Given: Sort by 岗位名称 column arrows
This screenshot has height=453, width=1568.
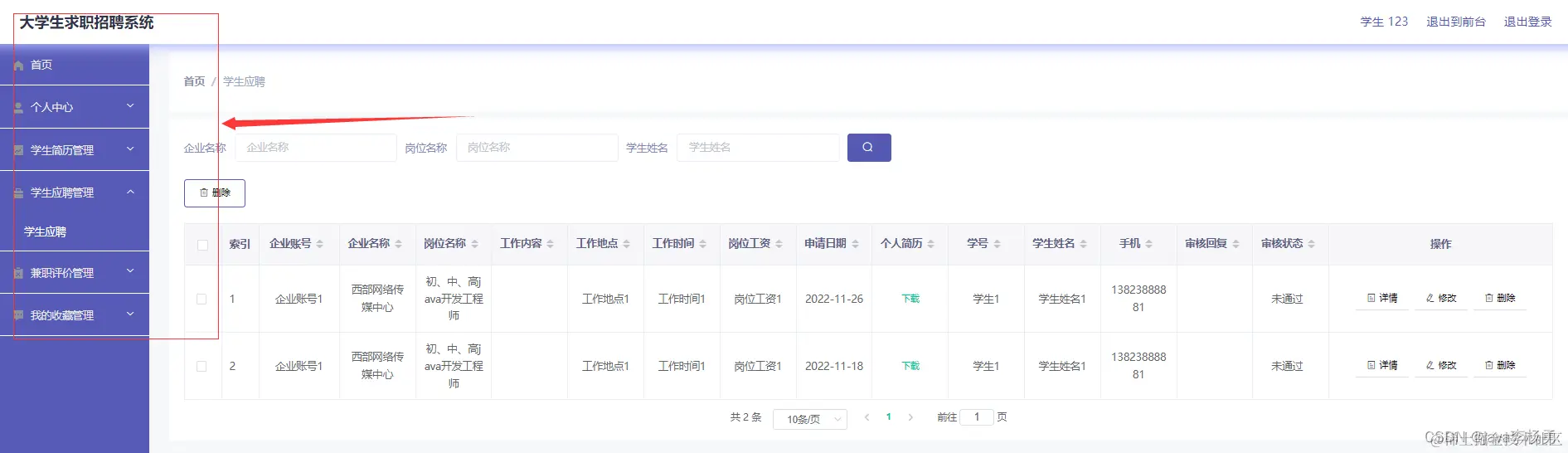Looking at the screenshot, I should pos(474,244).
